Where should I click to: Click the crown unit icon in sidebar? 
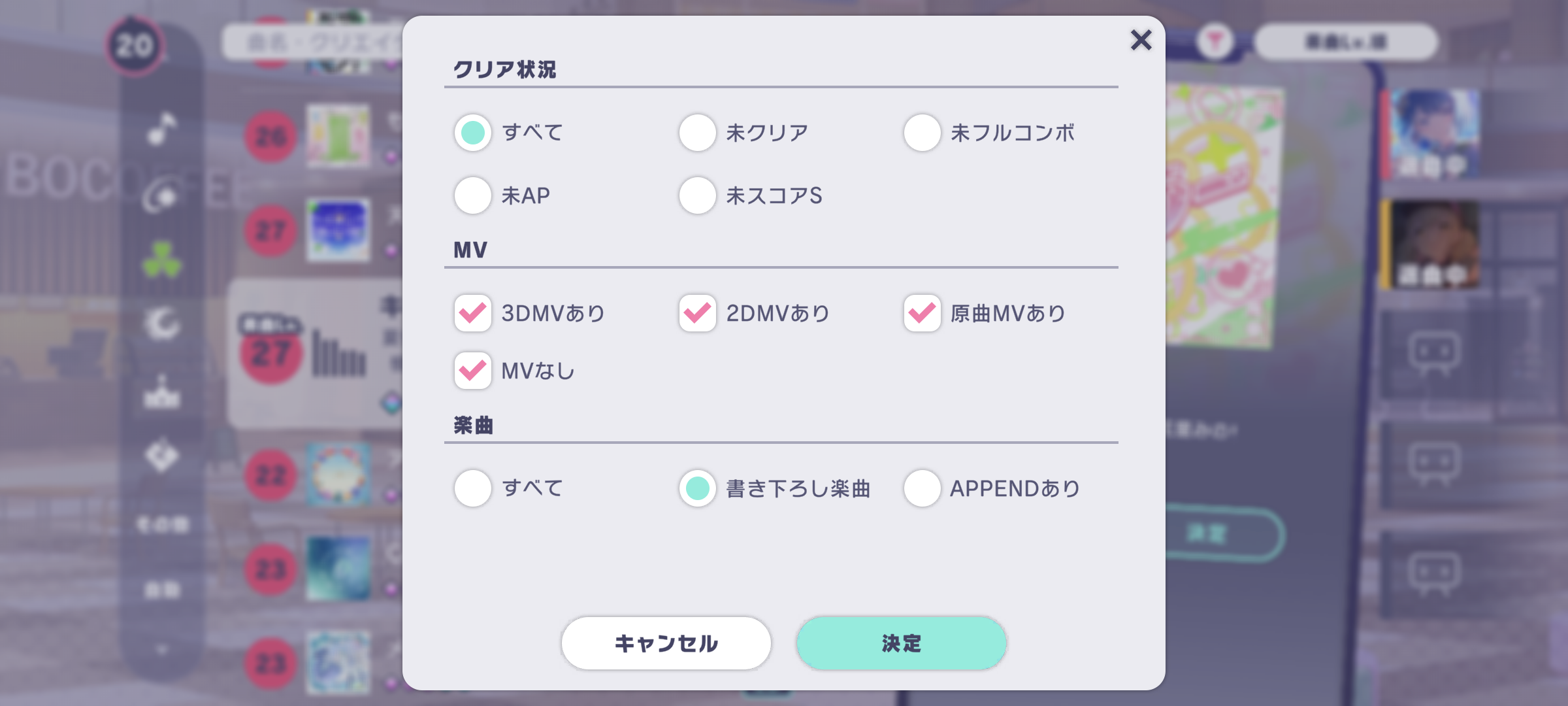click(x=161, y=392)
